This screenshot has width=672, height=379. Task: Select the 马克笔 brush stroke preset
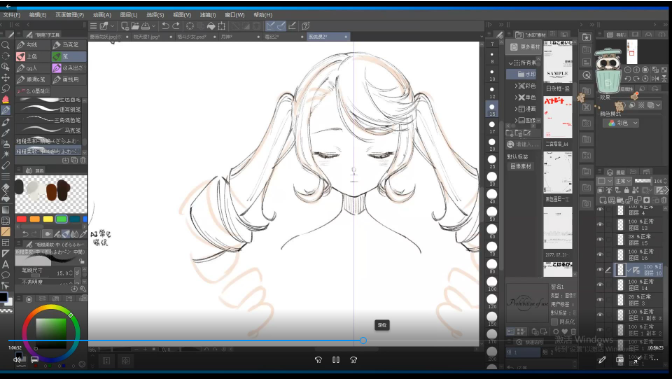pos(48,129)
